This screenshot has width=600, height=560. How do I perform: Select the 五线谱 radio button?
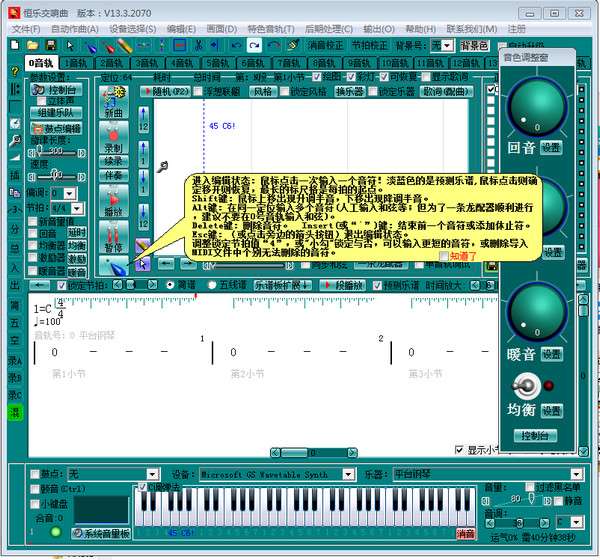point(212,285)
